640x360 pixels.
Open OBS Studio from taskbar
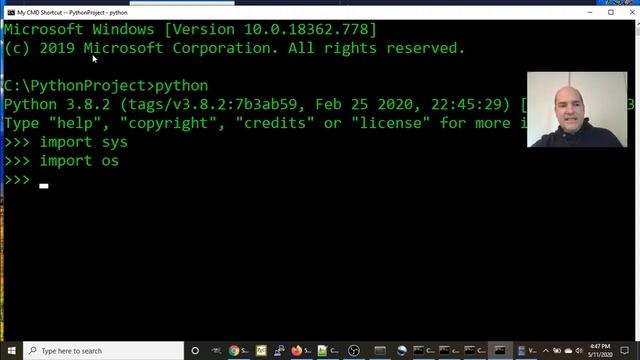[354, 351]
